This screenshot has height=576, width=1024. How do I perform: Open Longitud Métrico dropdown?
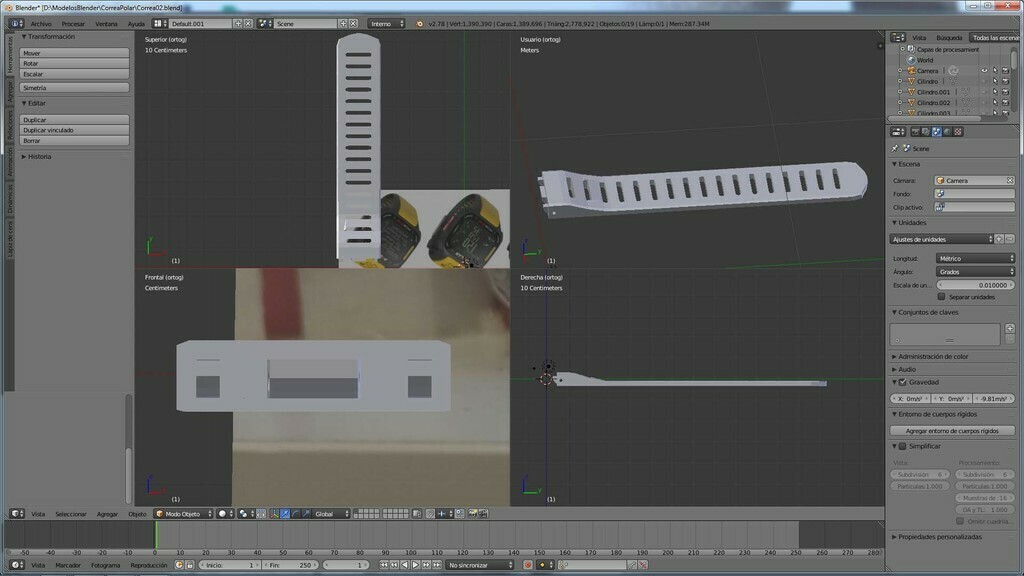[x=975, y=259]
